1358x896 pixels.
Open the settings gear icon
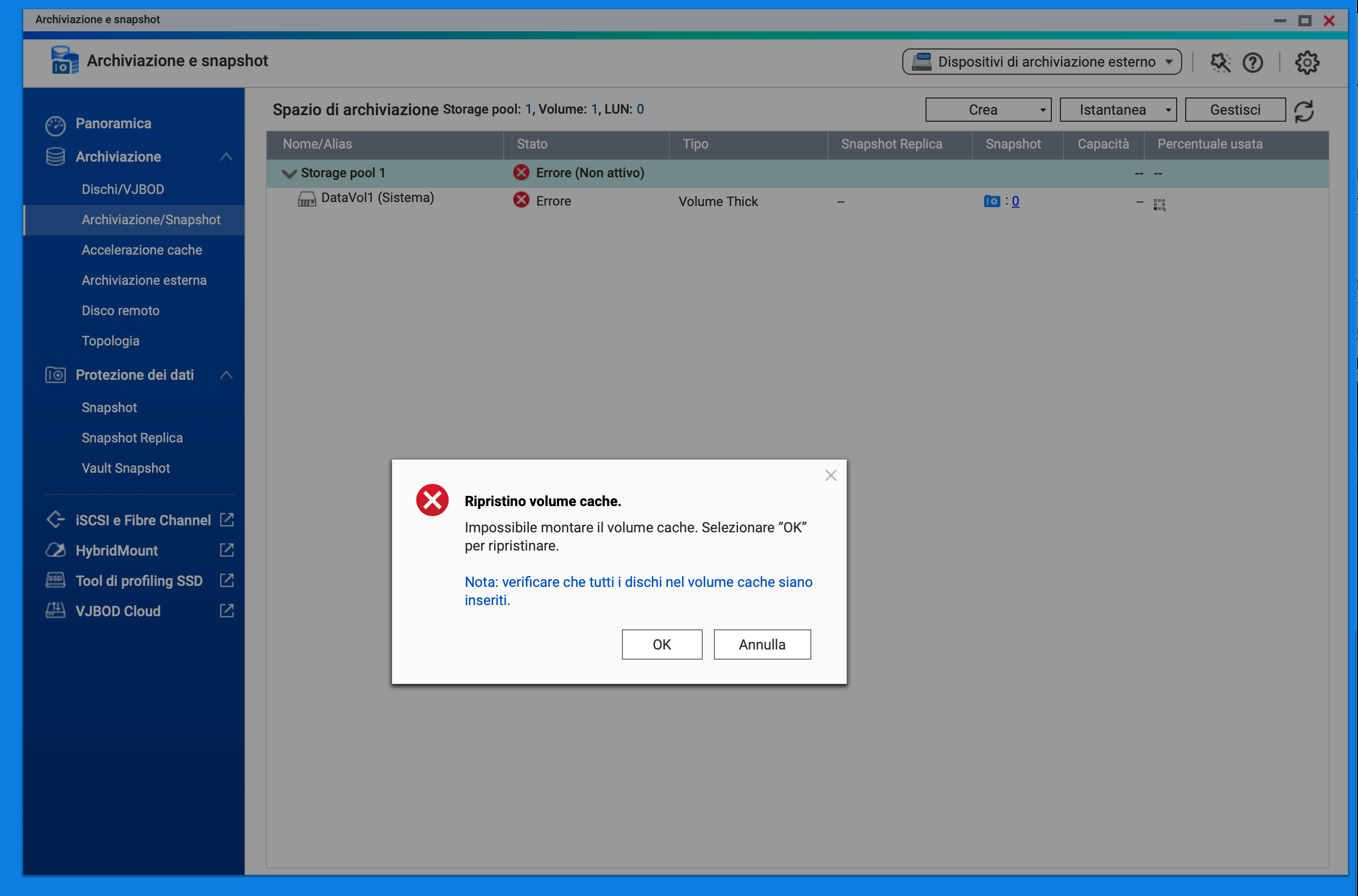tap(1306, 62)
